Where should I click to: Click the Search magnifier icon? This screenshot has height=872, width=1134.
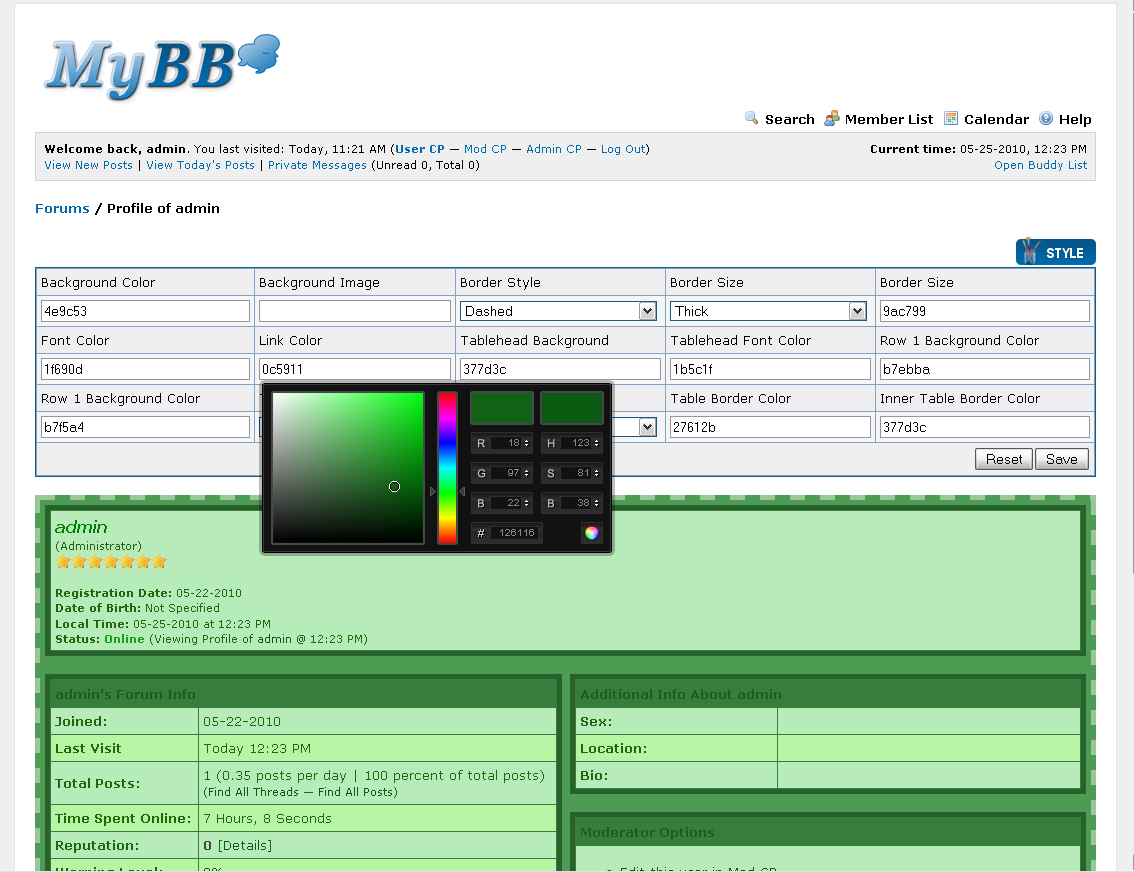pyautogui.click(x=752, y=119)
